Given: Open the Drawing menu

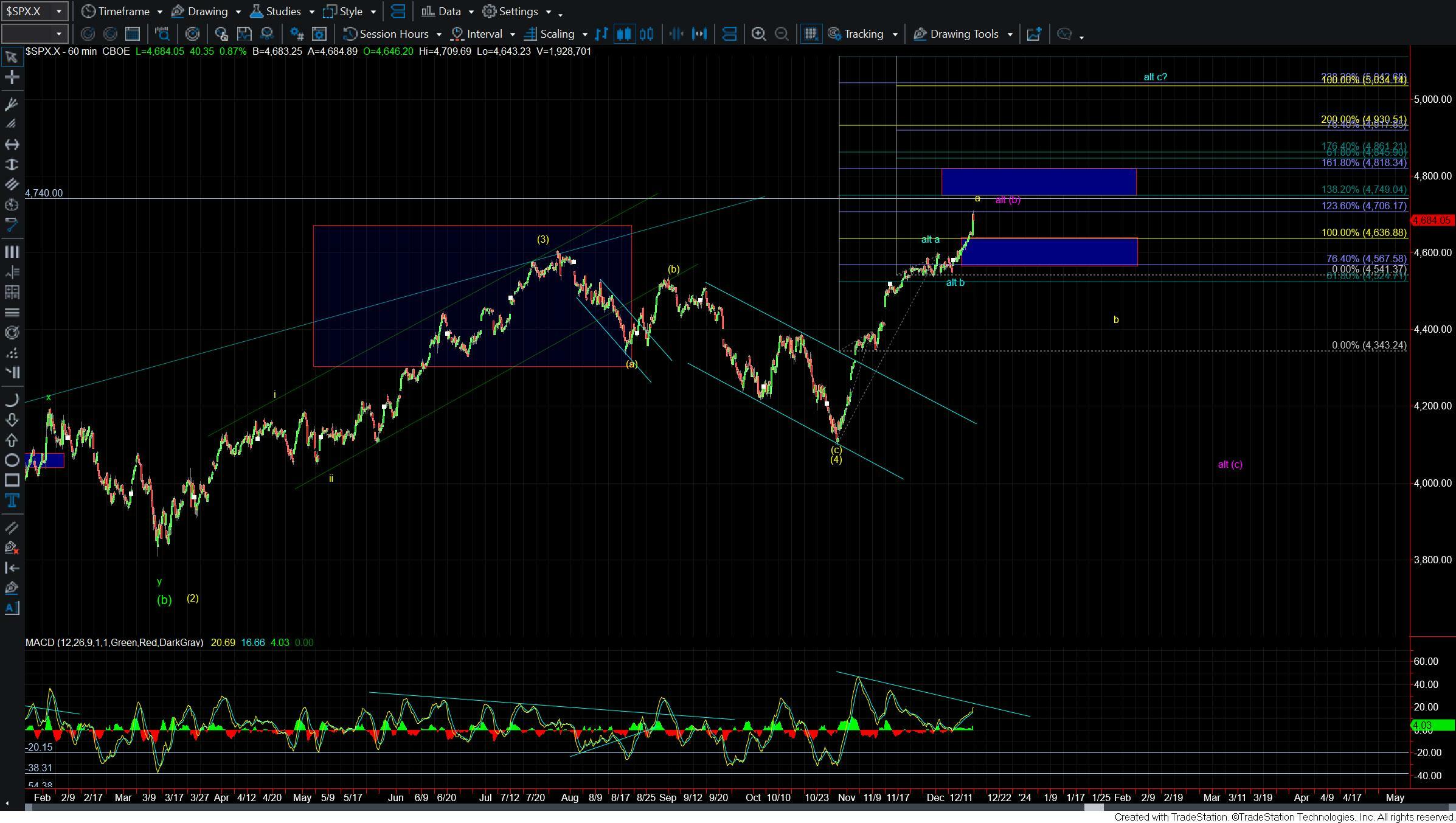Looking at the screenshot, I should (207, 12).
